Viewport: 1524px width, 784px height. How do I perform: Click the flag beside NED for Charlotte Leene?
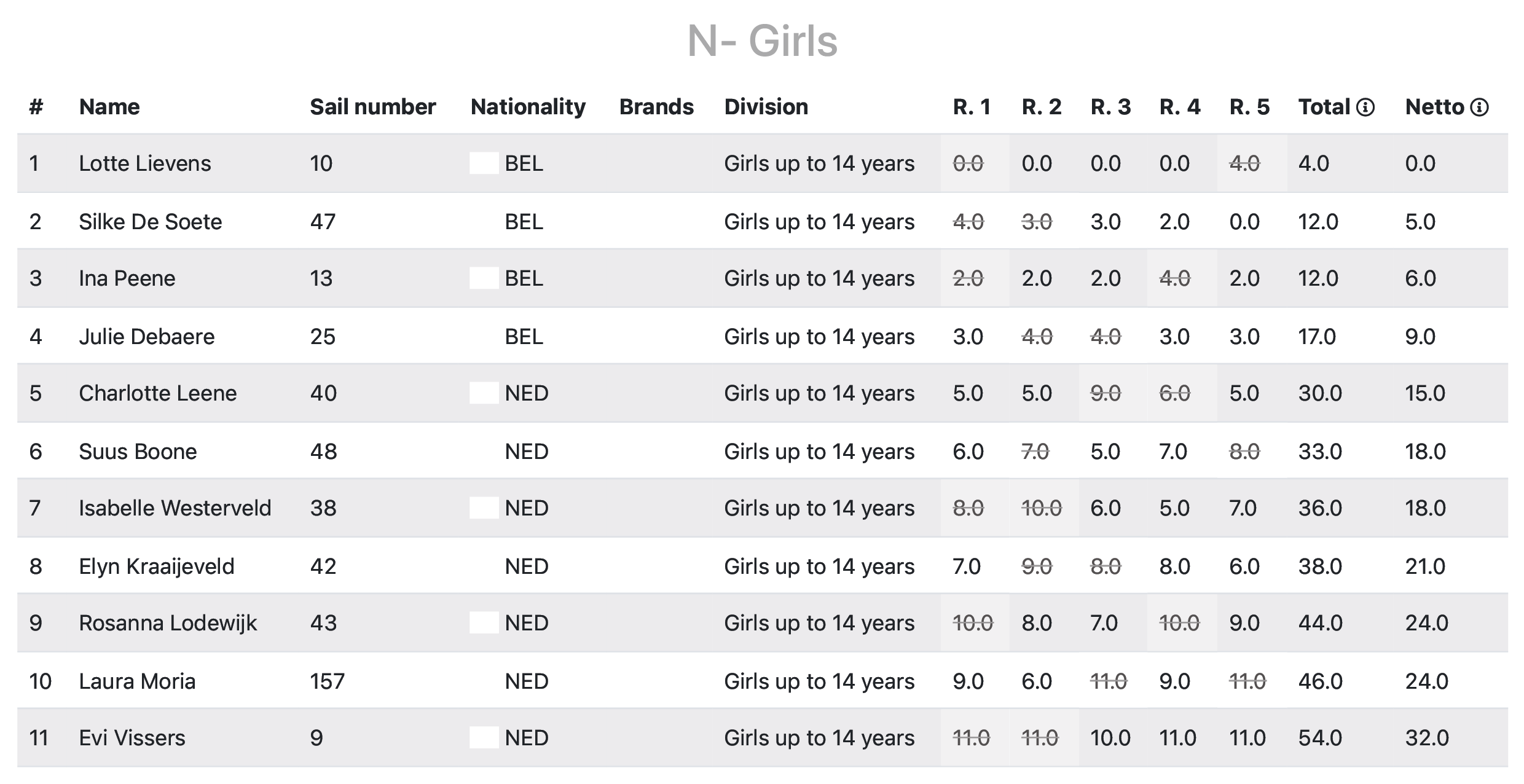(x=484, y=393)
